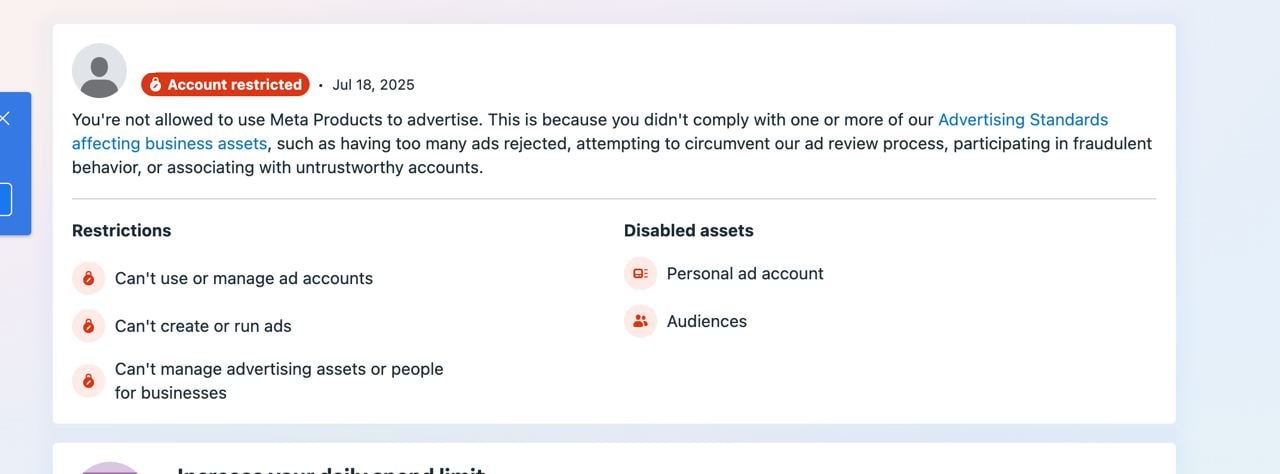
Task: Click the Personal ad account icon
Action: pos(640,273)
